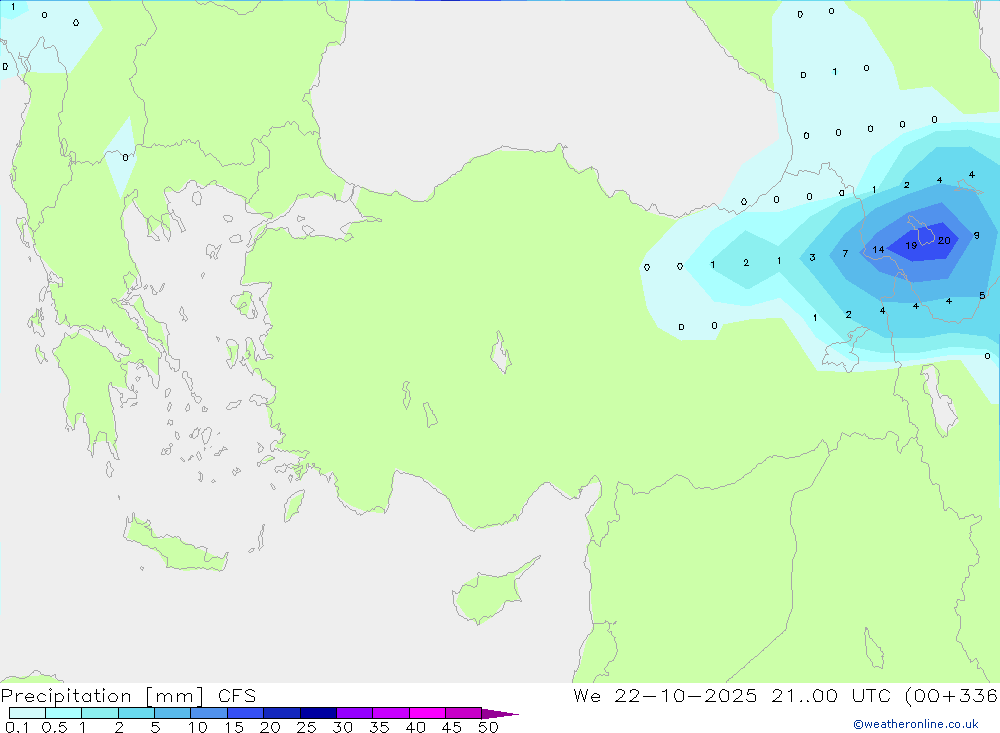The image size is (1000, 733).
Task: Click the island of Crete on the map
Action: tap(174, 547)
